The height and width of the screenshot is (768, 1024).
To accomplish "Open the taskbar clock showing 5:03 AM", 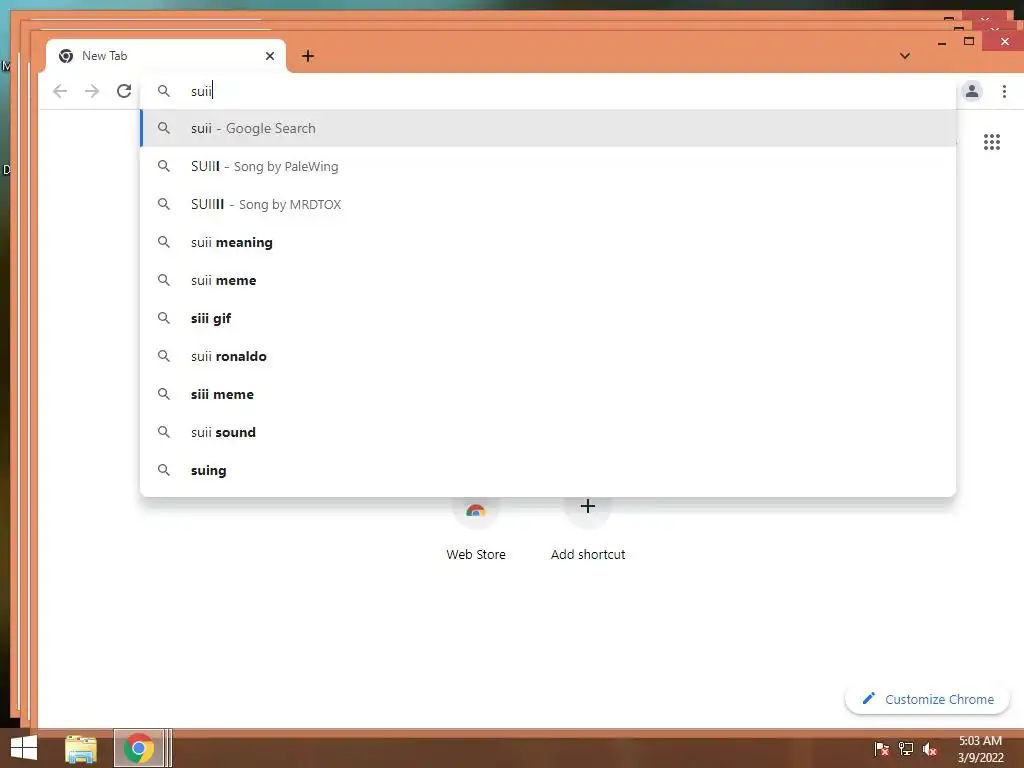I will coord(980,749).
